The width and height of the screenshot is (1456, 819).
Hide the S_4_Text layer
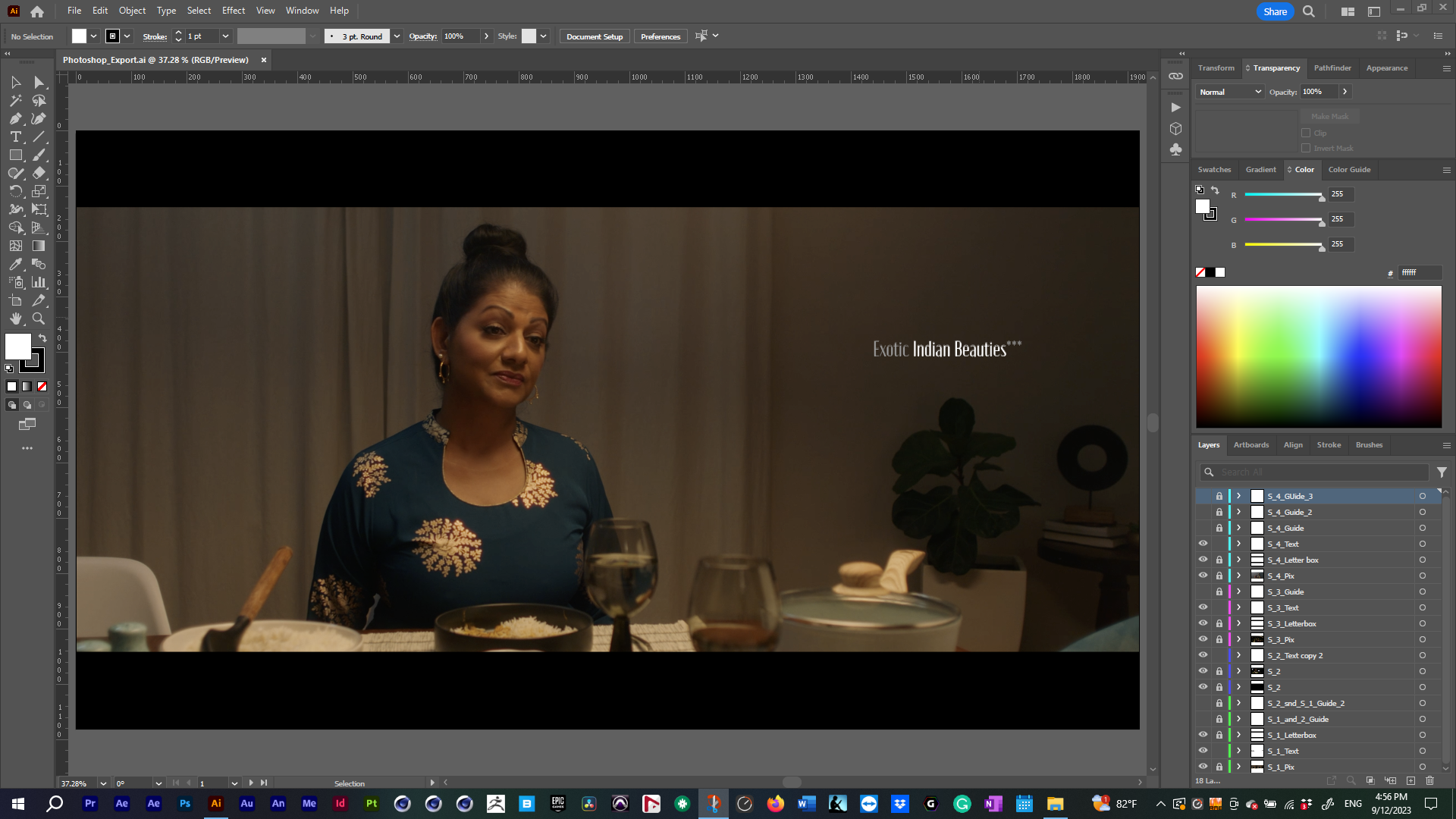(1203, 544)
